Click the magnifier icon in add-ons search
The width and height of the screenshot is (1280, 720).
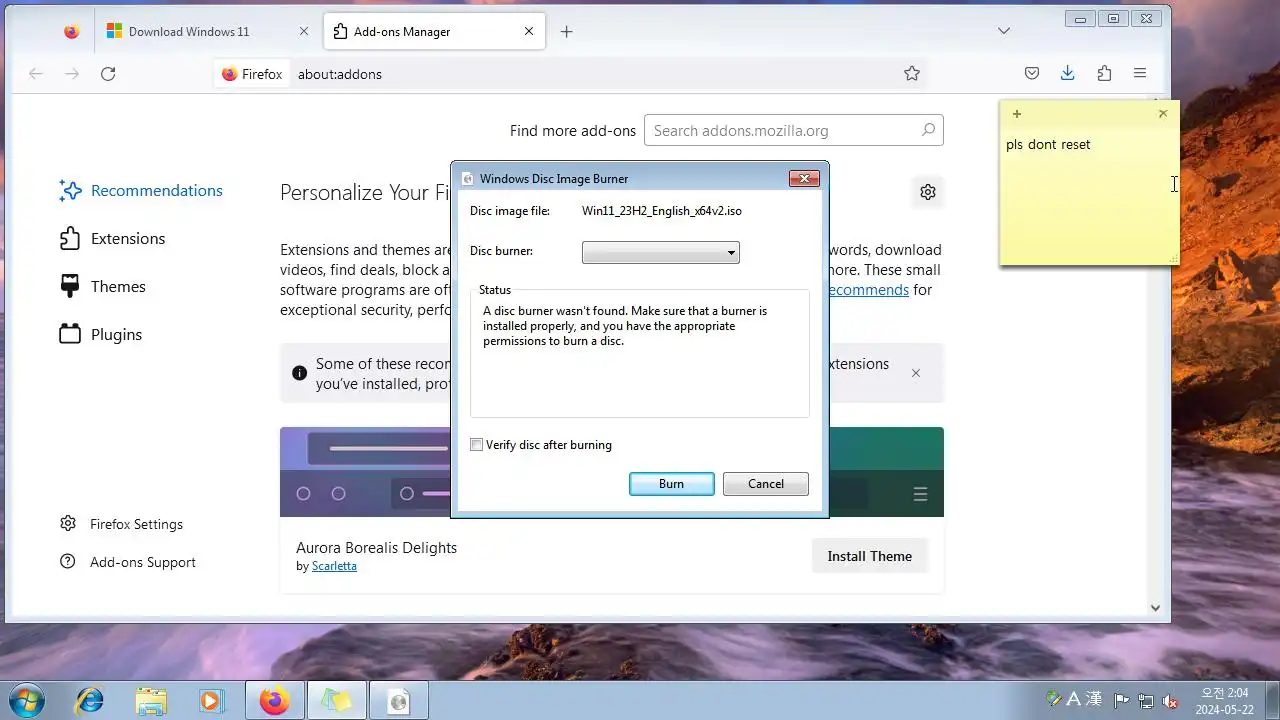pos(928,130)
